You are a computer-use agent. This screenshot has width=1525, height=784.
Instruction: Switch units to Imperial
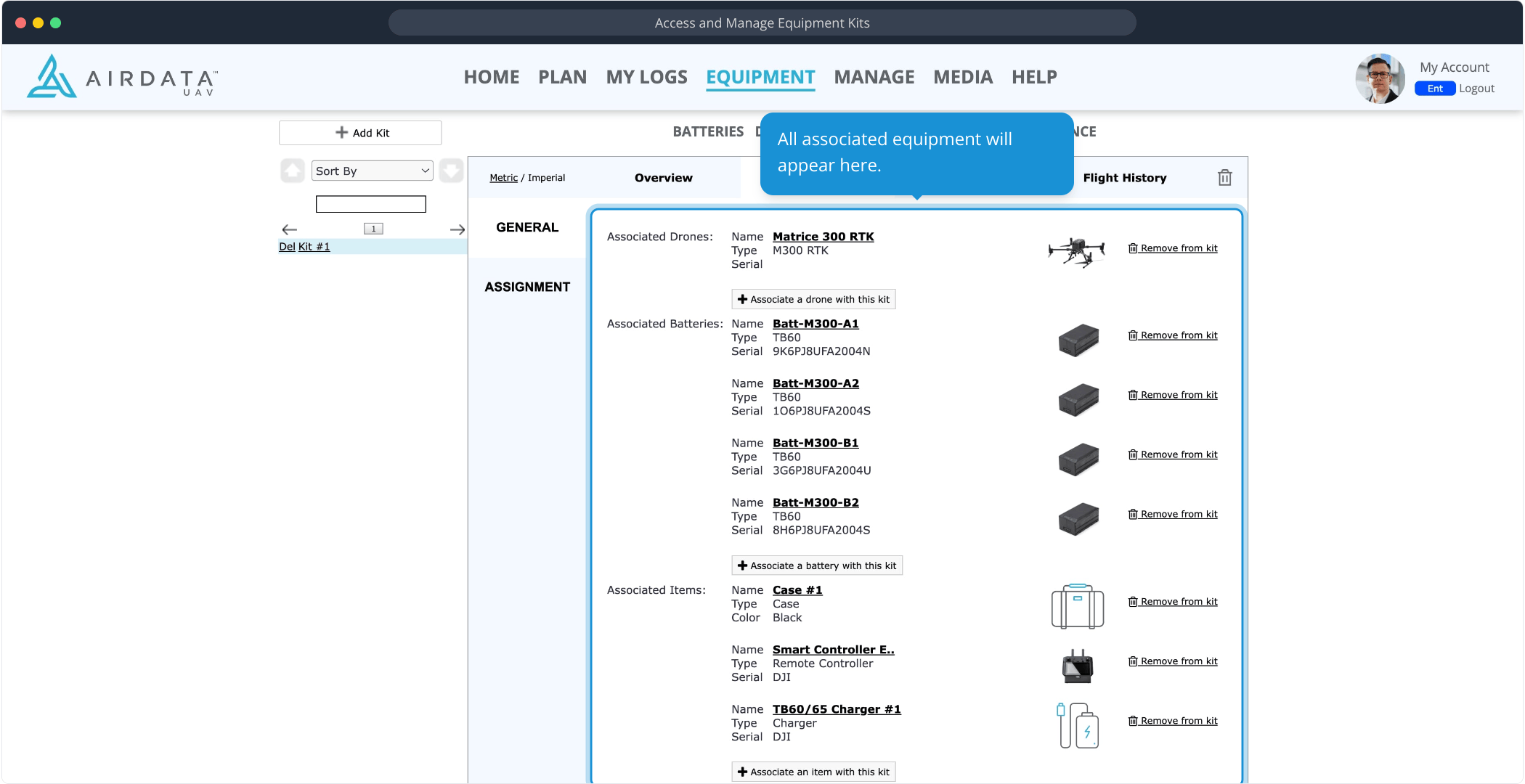point(546,178)
